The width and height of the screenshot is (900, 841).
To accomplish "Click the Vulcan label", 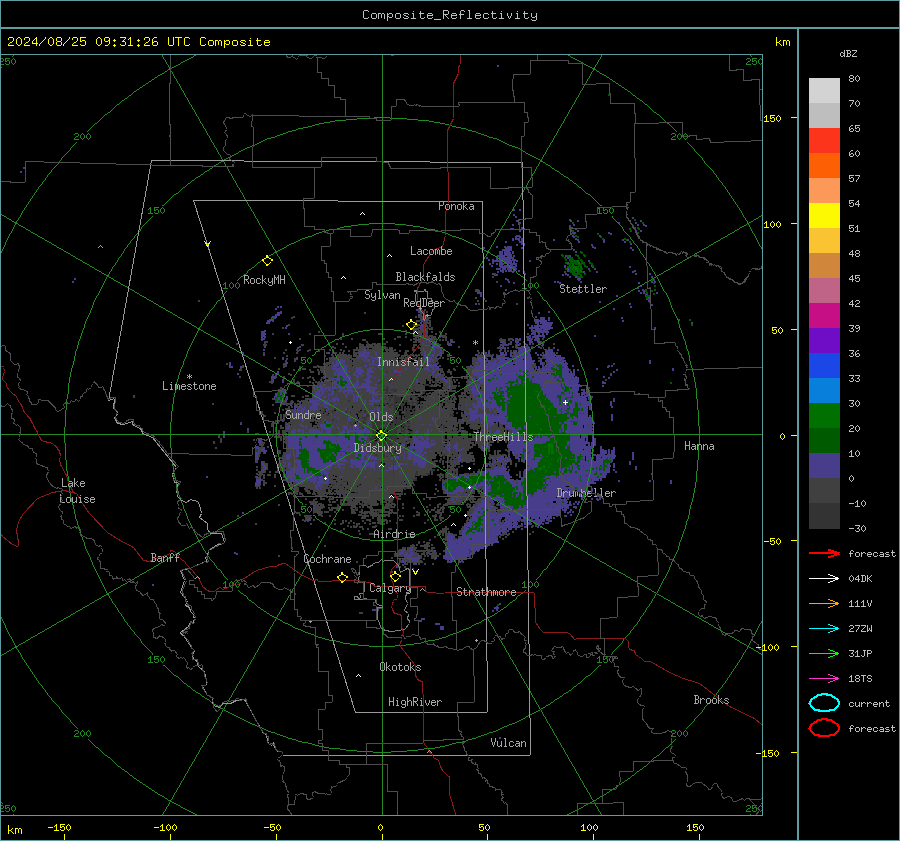I will (508, 743).
